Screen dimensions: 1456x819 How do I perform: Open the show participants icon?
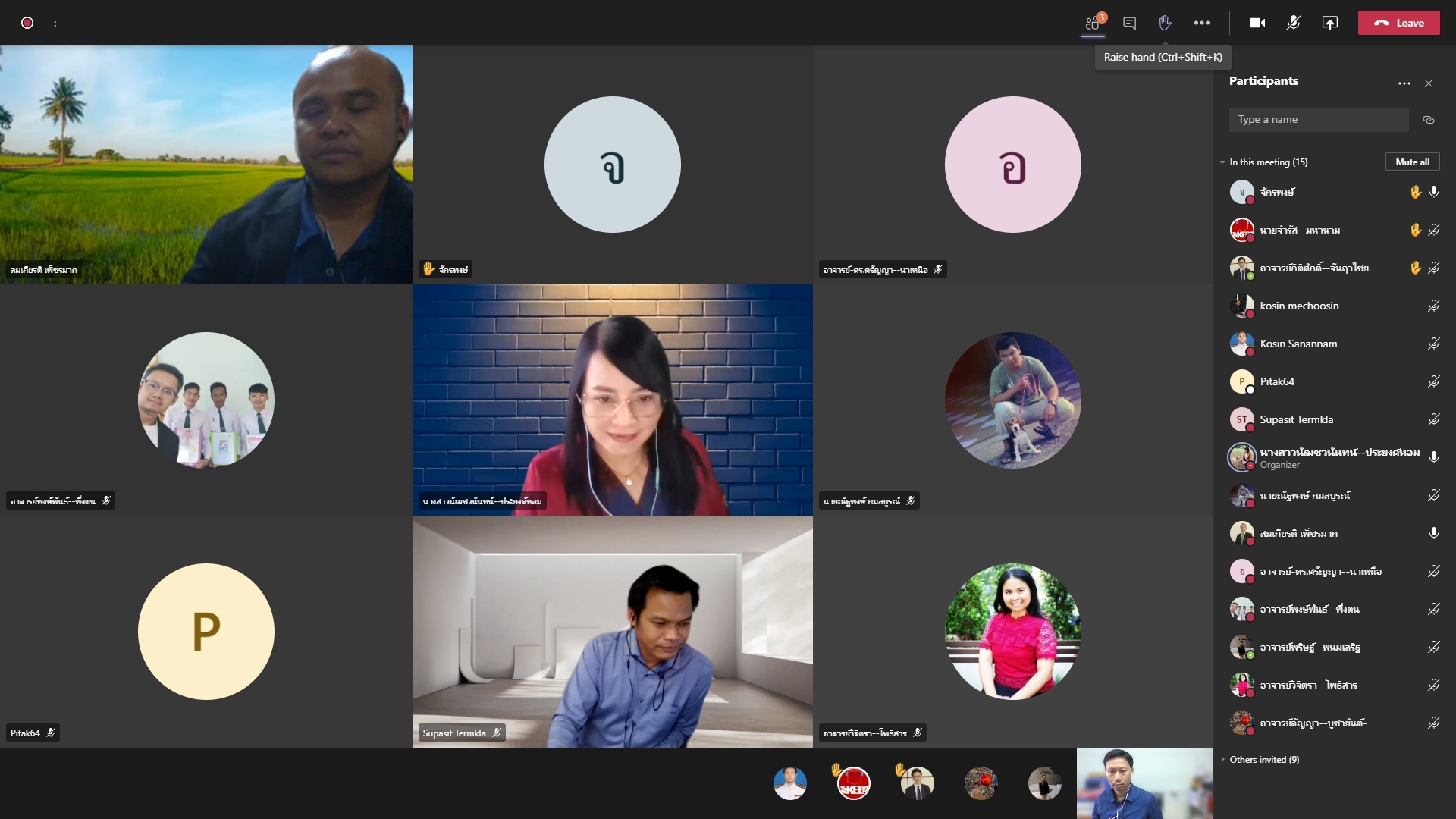[x=1092, y=23]
